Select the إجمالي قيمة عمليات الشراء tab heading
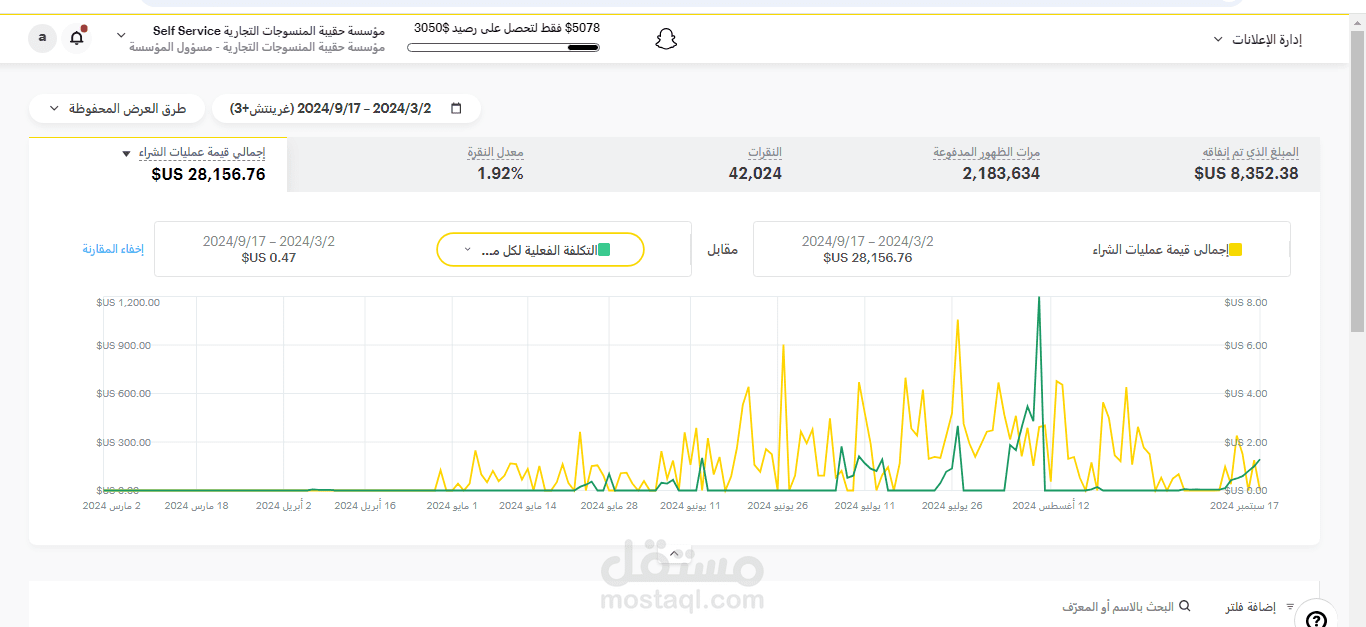Image resolution: width=1366 pixels, height=627 pixels. point(200,152)
